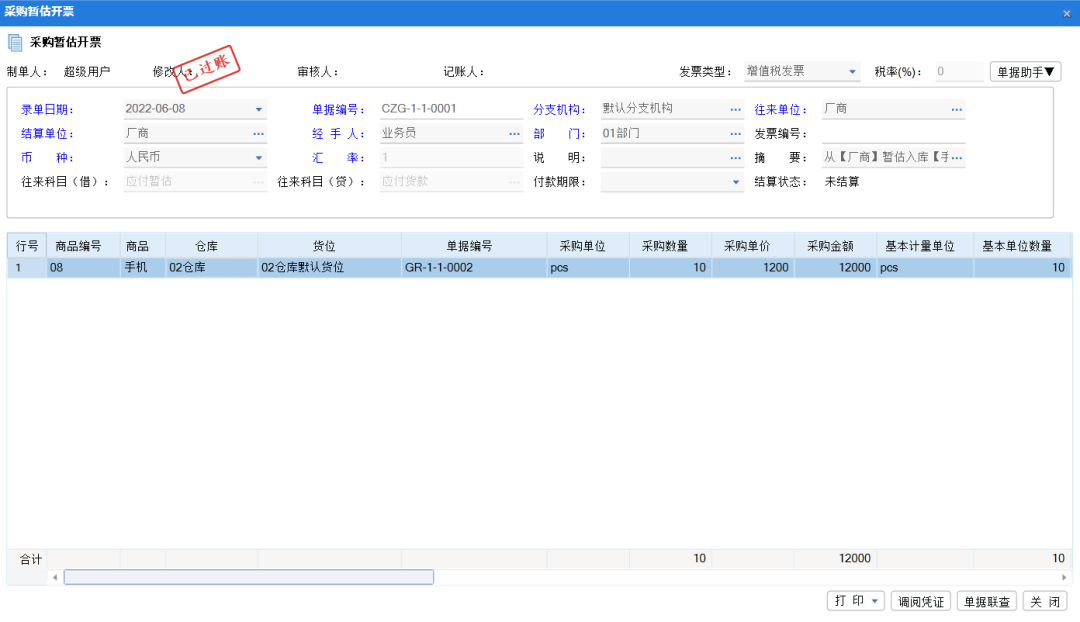Open the 发票类型 dropdown showing 增值税发票
1080x622 pixels.
[855, 71]
